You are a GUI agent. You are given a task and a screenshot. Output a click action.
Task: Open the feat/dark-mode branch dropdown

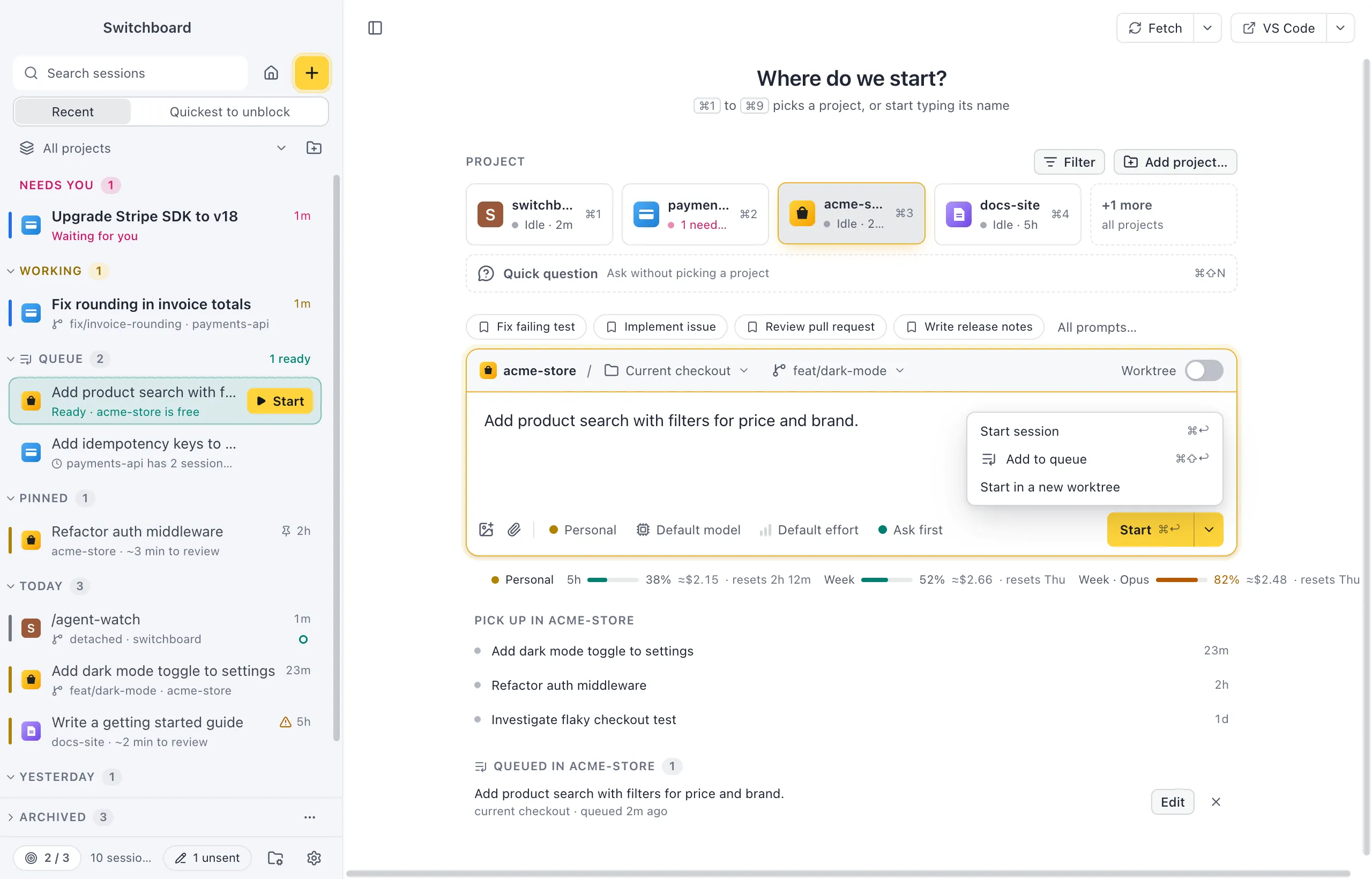(x=838, y=370)
